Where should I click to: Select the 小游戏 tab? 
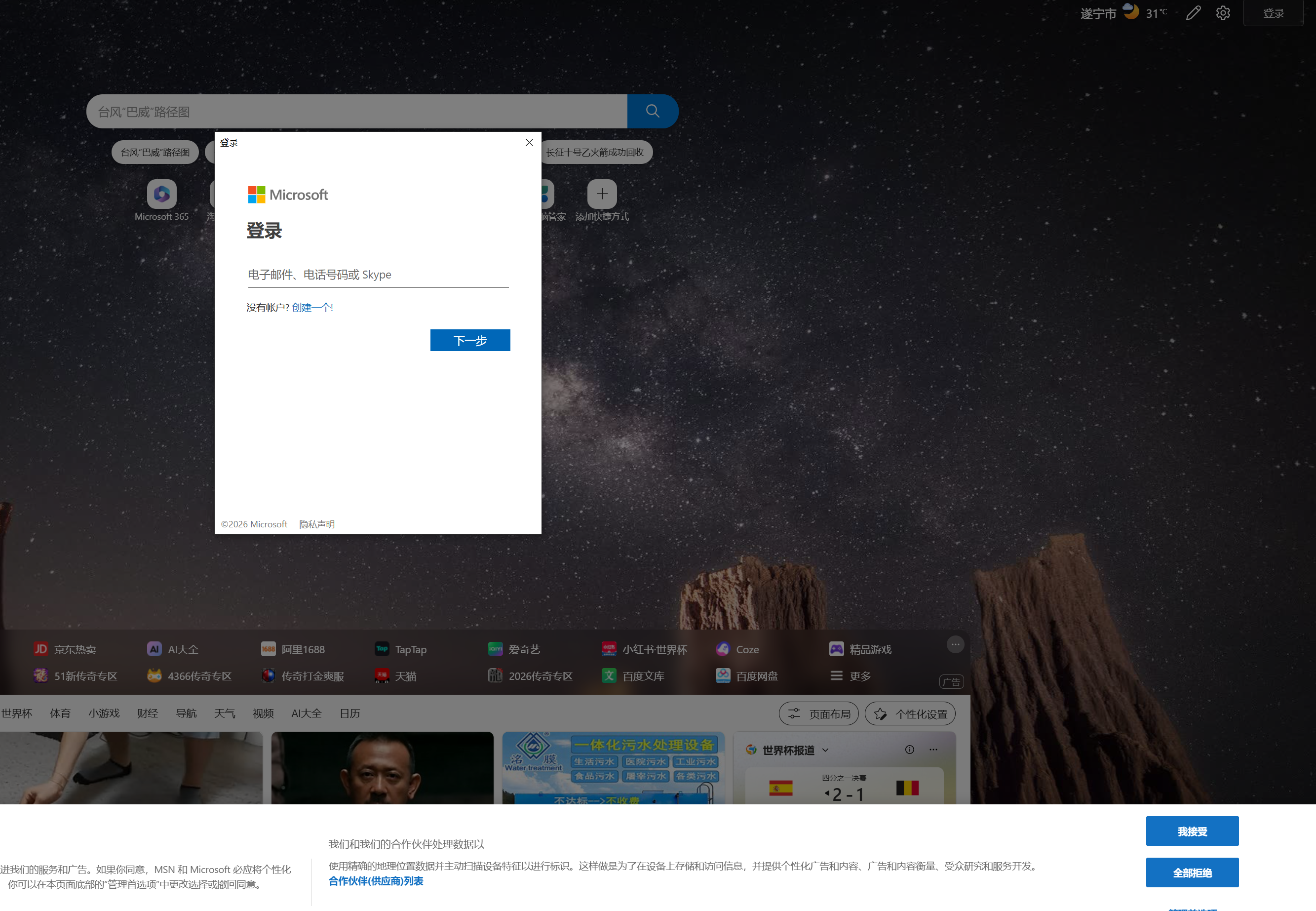point(104,713)
